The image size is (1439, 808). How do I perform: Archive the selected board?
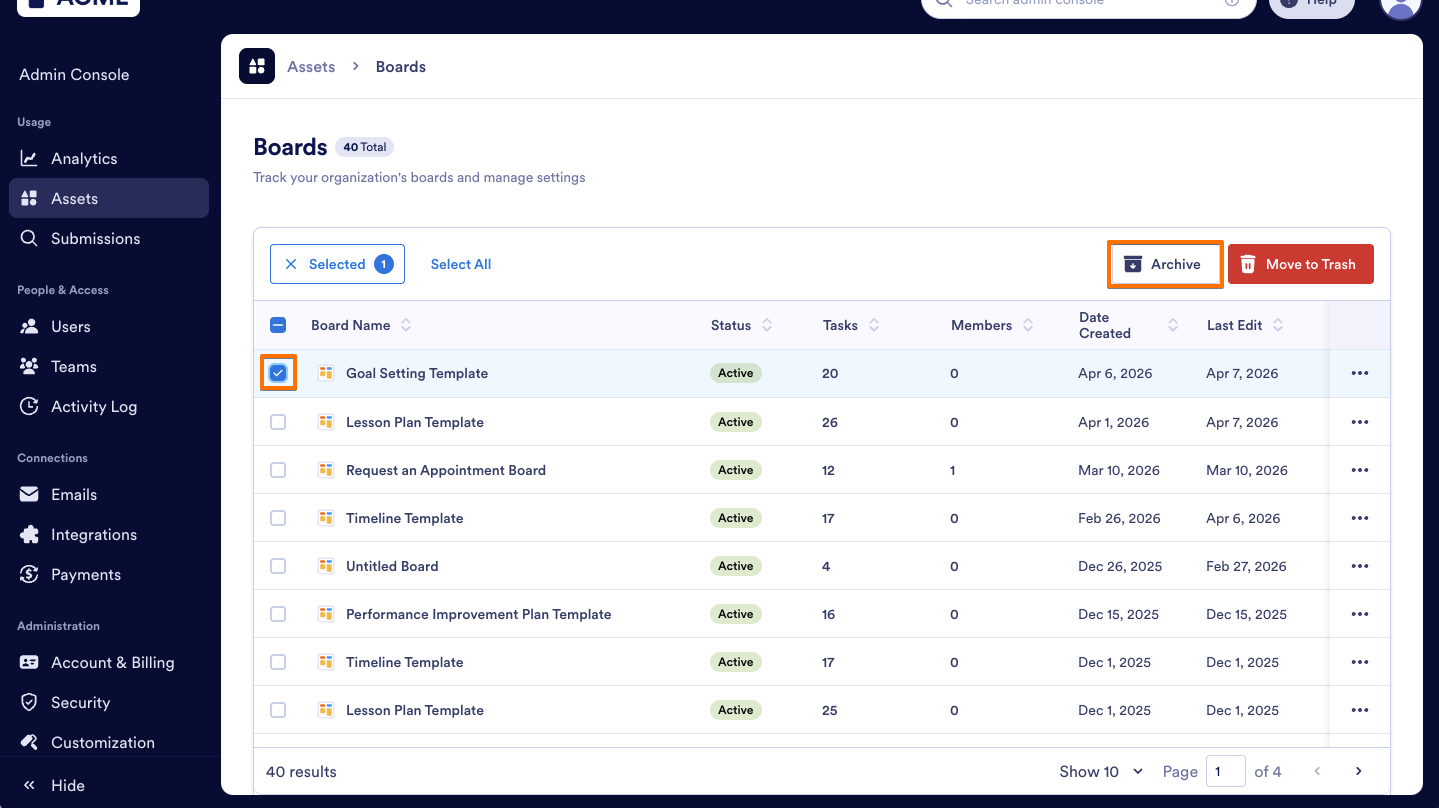coord(1165,263)
